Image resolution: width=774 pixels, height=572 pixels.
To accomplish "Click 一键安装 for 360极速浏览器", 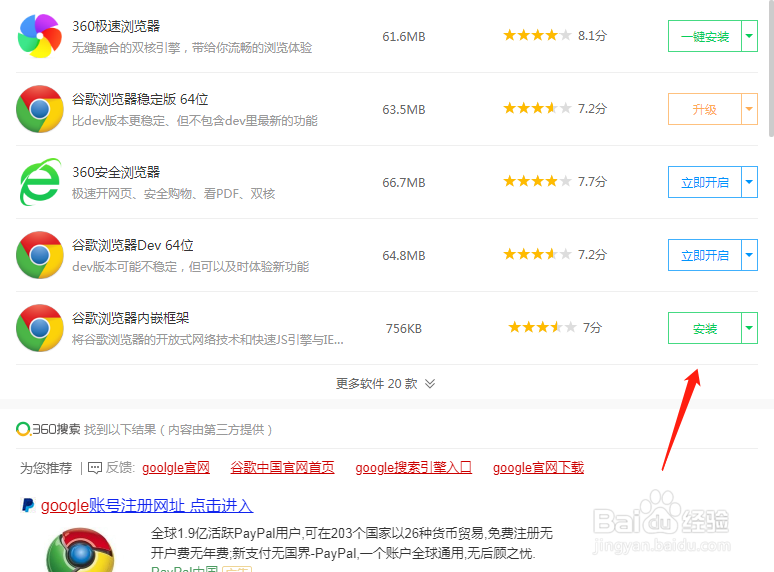I will tap(705, 36).
